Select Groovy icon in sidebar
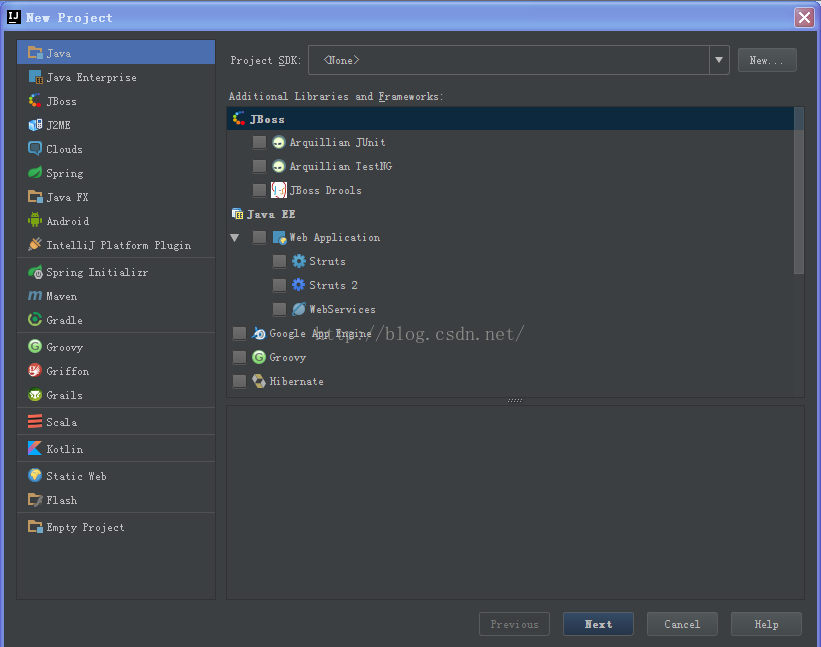Viewport: 821px width, 647px height. (x=35, y=347)
